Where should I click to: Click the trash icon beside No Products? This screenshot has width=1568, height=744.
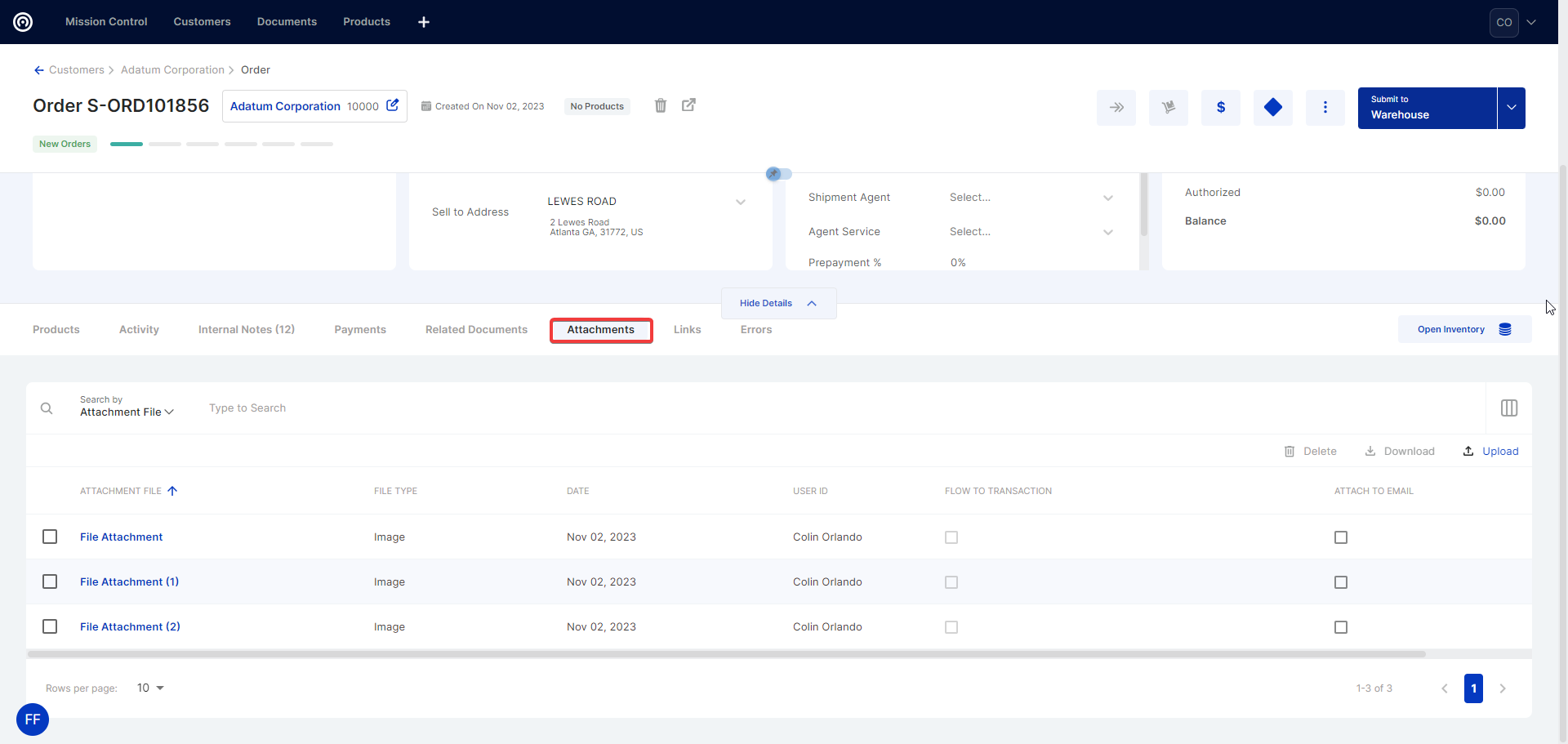click(661, 105)
